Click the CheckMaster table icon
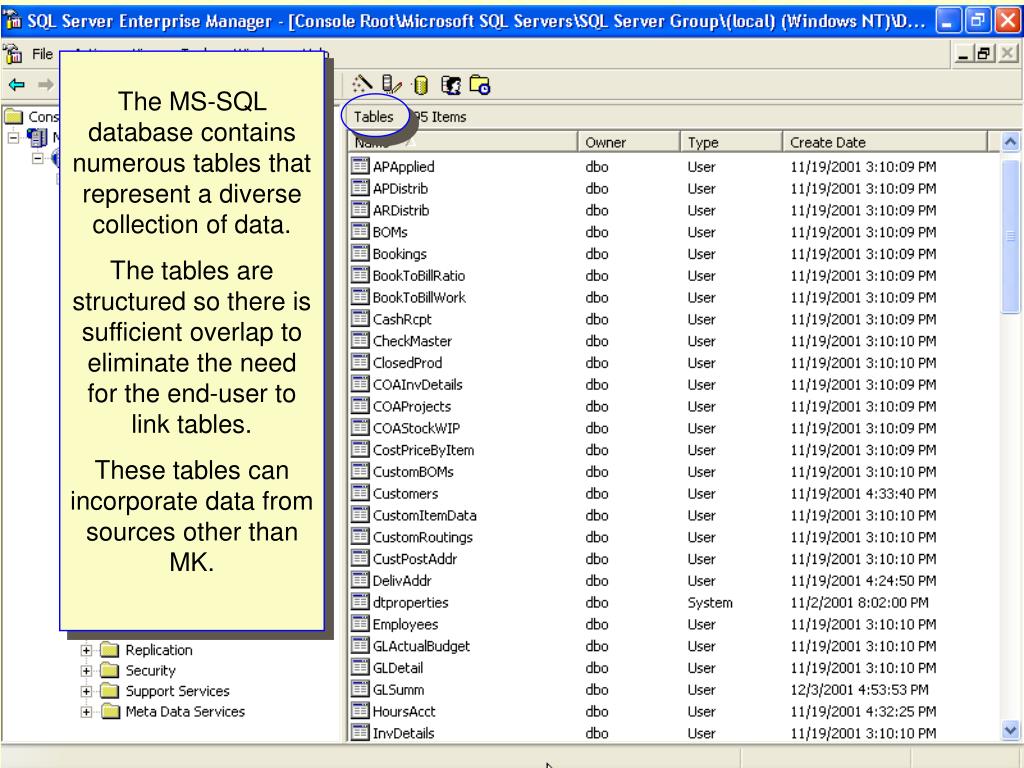1024x768 pixels. pos(360,340)
